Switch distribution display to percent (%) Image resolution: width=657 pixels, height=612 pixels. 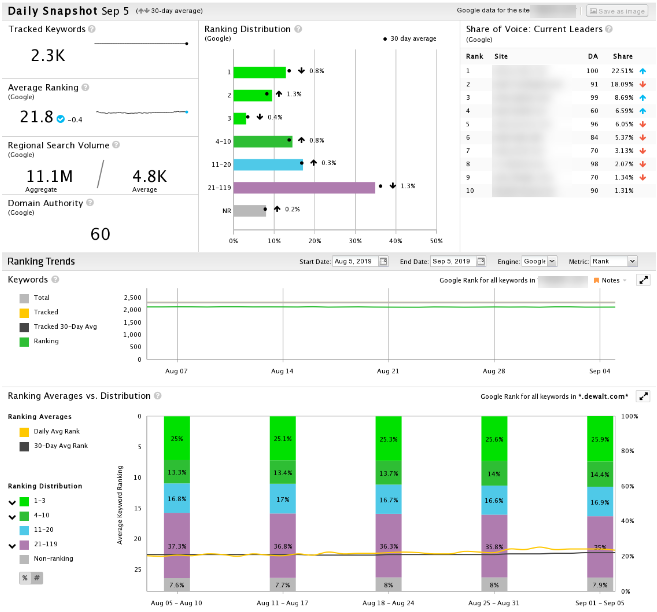(x=24, y=578)
